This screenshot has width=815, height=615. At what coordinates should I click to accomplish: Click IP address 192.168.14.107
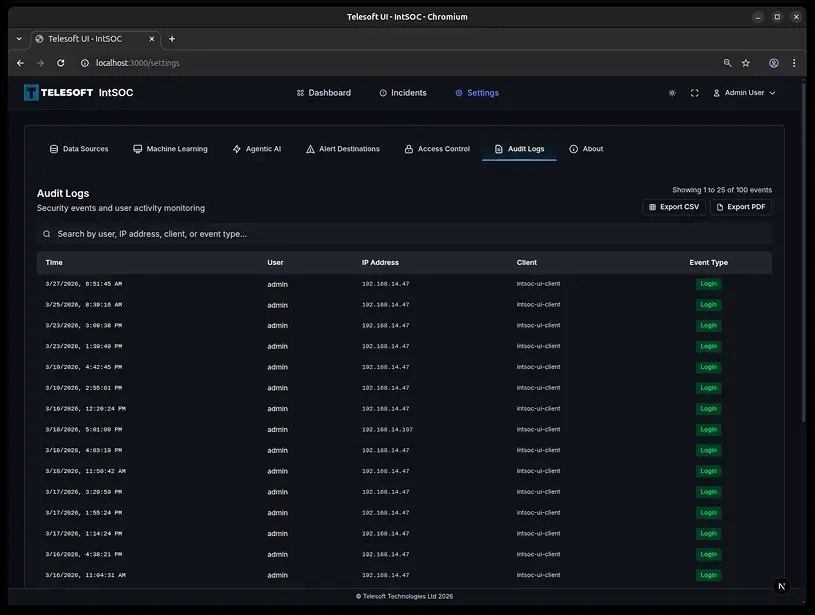tap(387, 429)
